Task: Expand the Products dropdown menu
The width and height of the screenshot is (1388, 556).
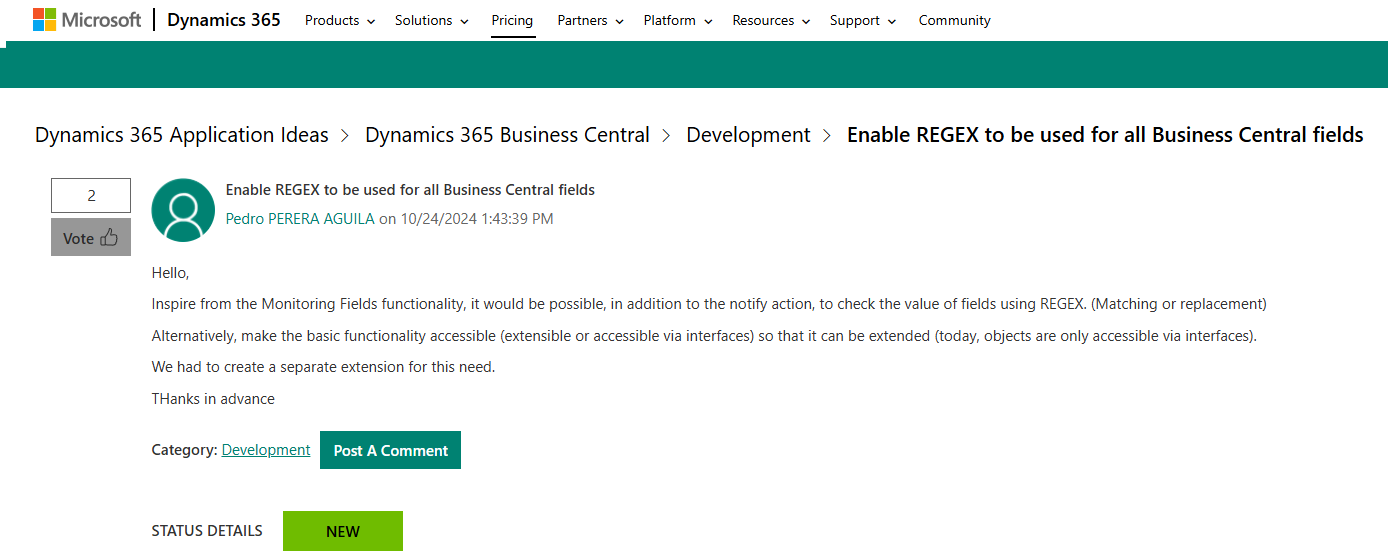Action: point(340,20)
